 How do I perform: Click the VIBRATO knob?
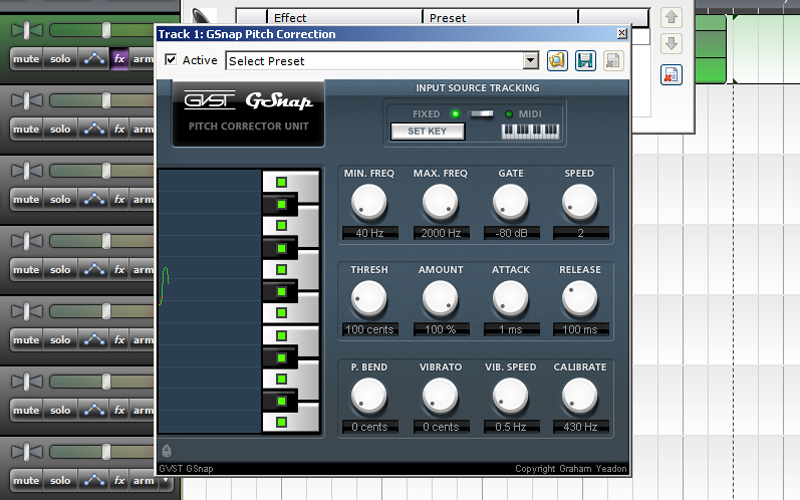point(440,396)
